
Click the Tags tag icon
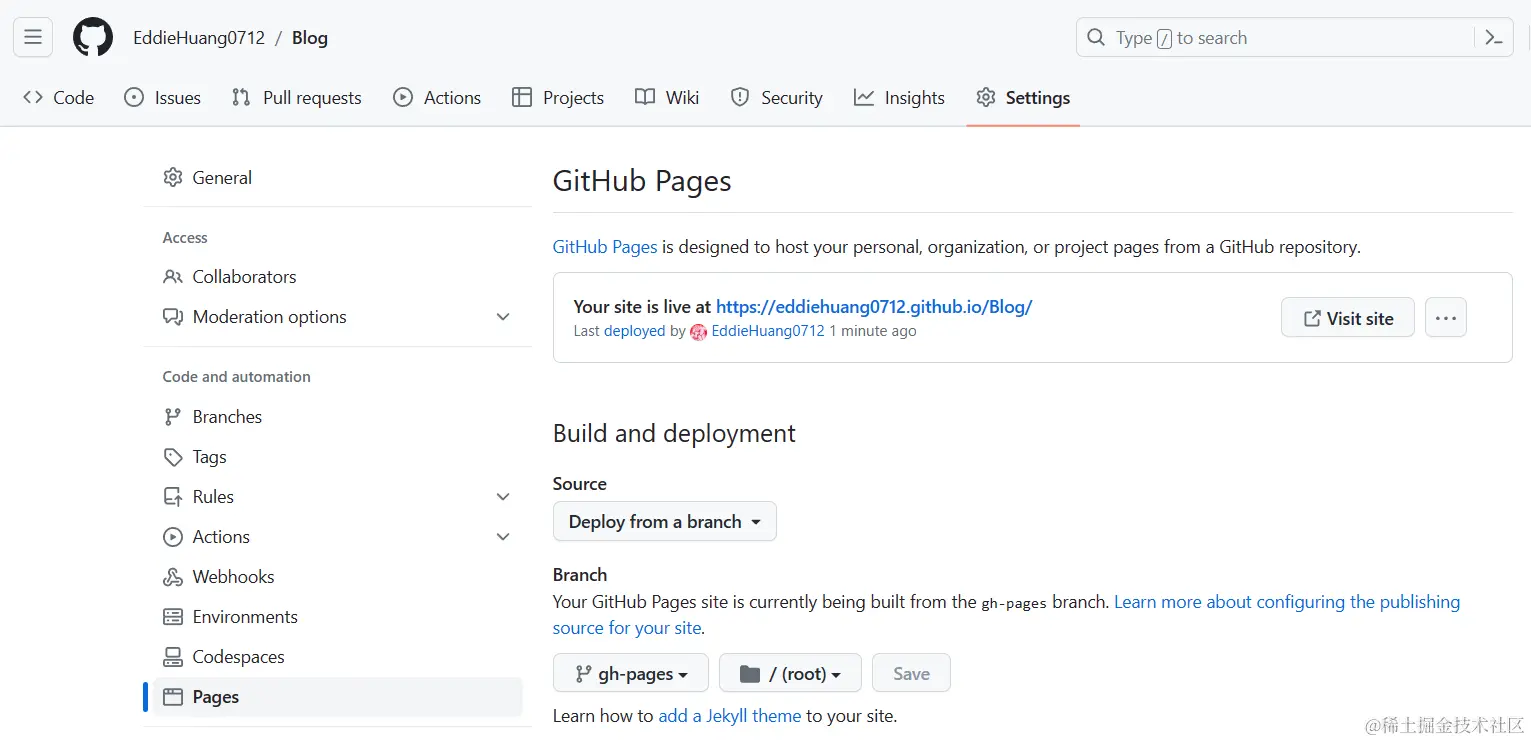173,457
